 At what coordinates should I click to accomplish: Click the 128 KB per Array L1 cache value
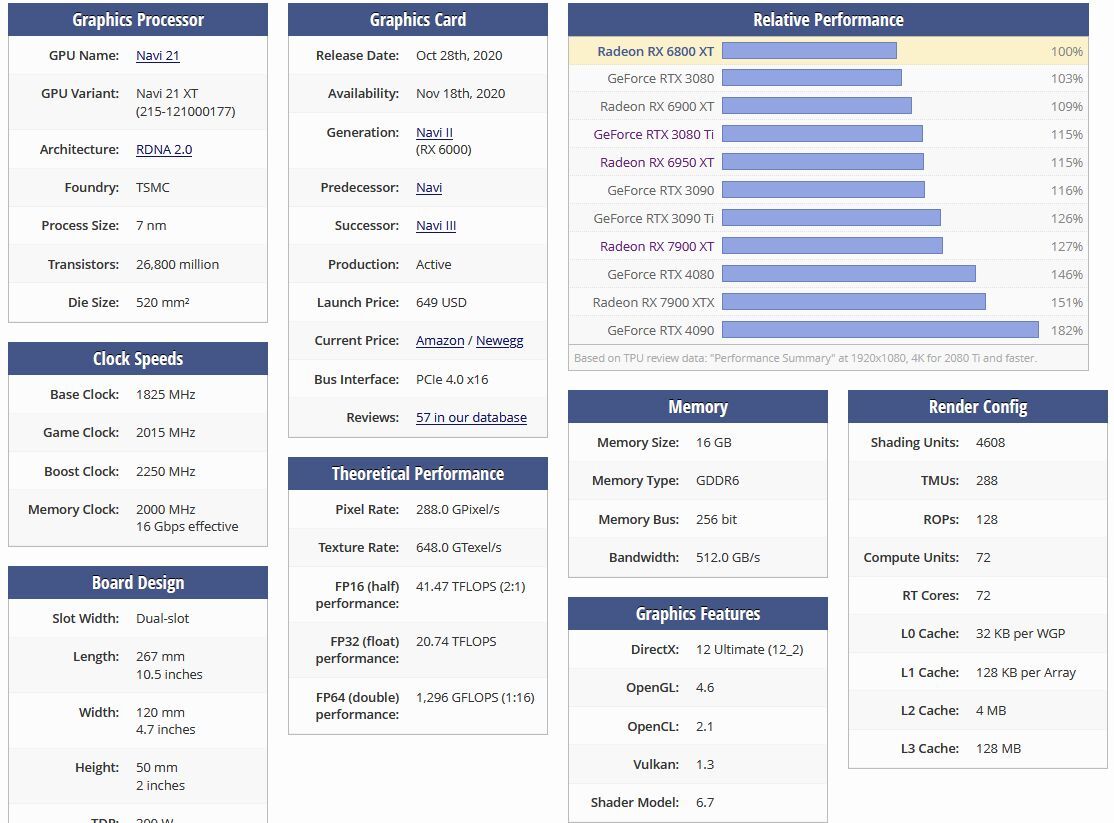point(1026,672)
